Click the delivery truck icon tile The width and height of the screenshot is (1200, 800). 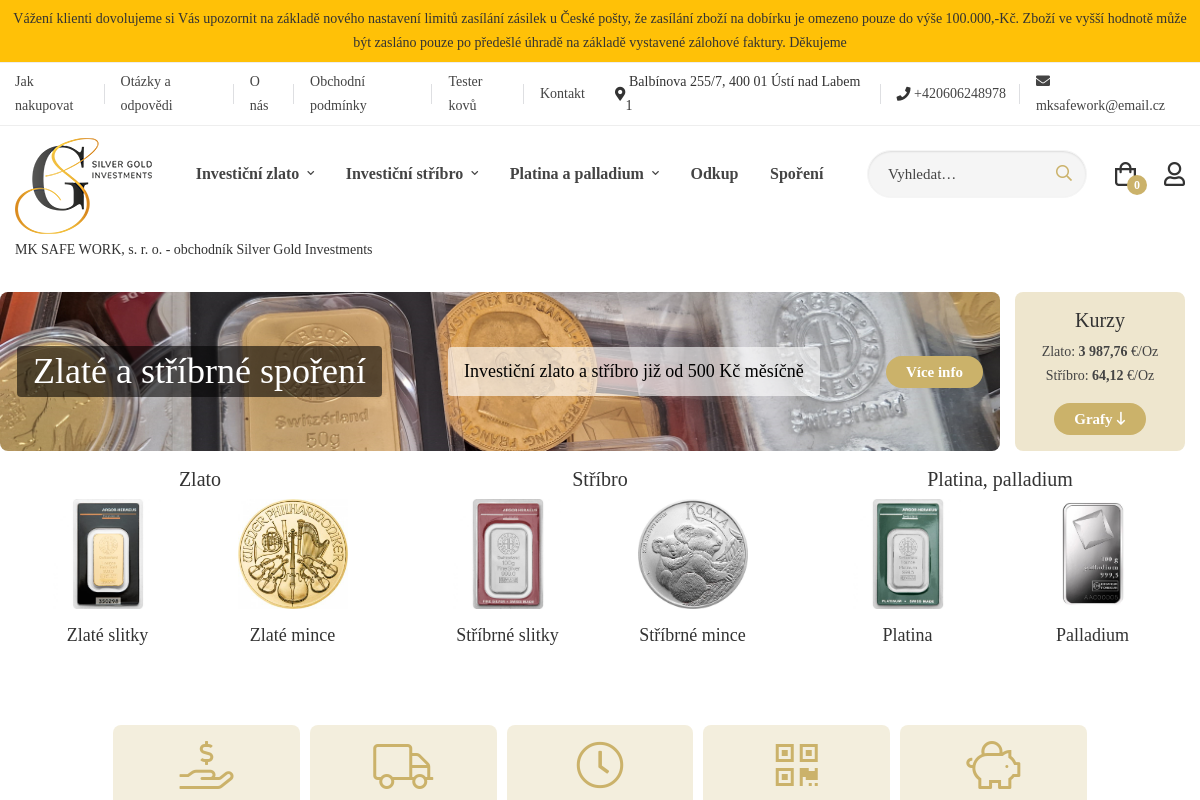403,762
